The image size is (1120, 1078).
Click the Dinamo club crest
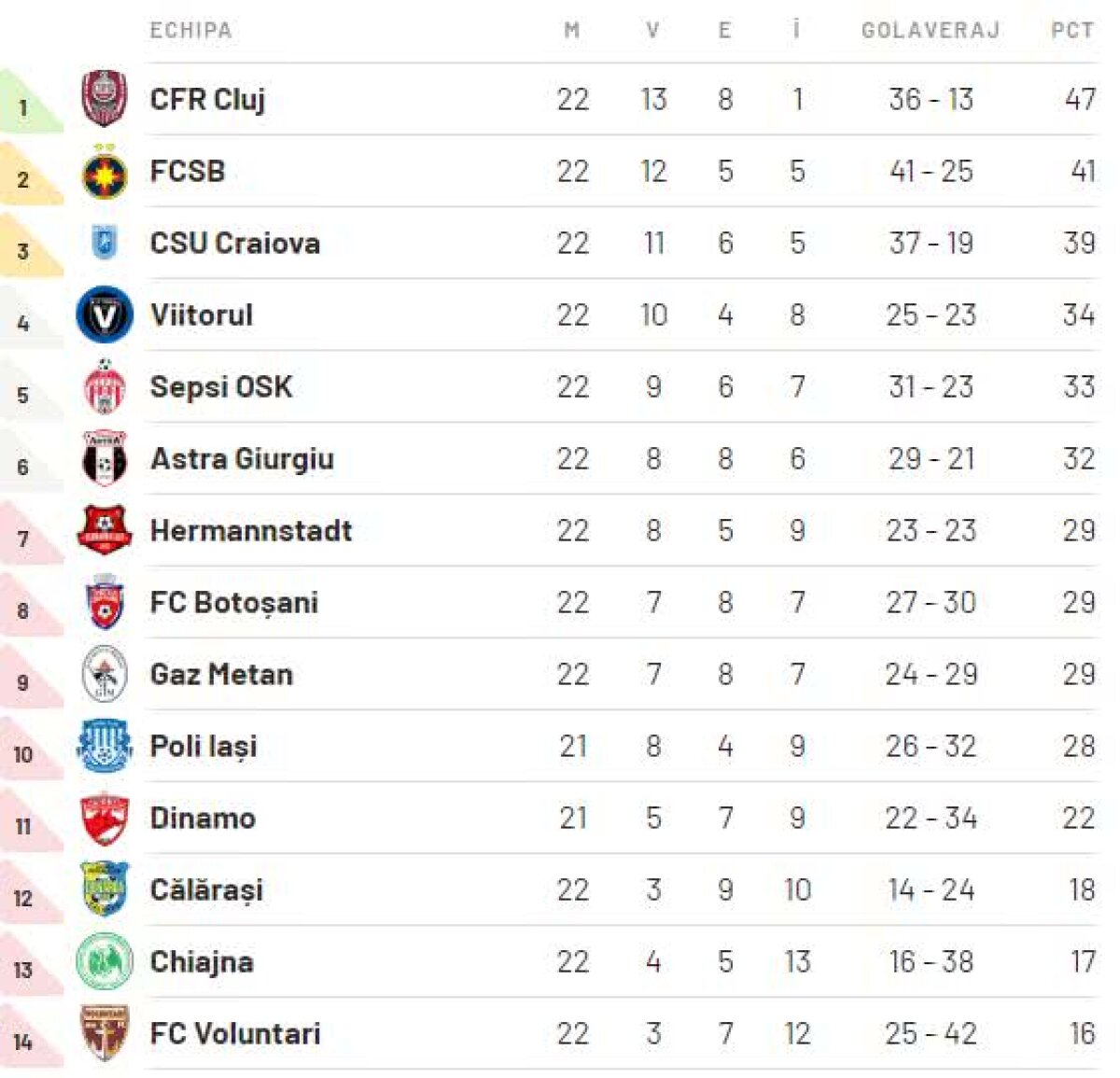pyautogui.click(x=105, y=819)
